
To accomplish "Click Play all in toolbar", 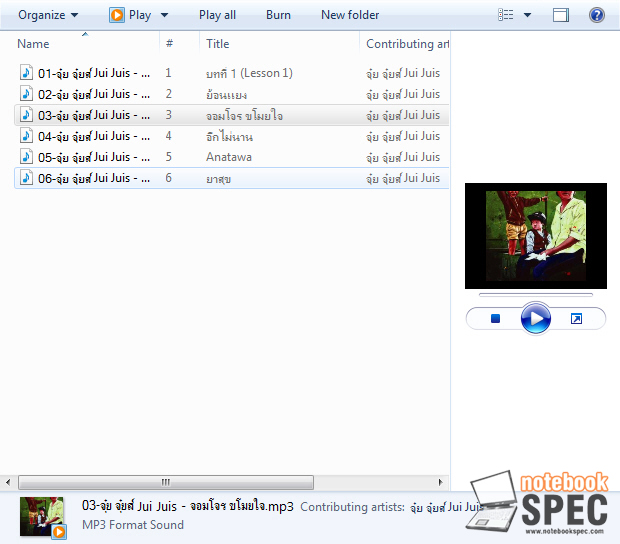I will click(217, 15).
